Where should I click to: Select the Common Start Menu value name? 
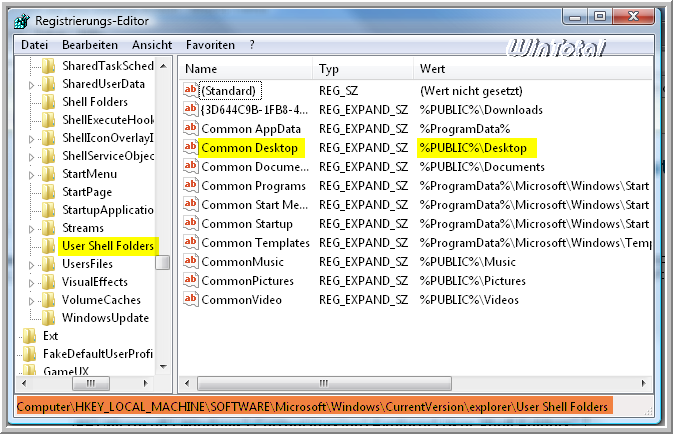point(255,204)
